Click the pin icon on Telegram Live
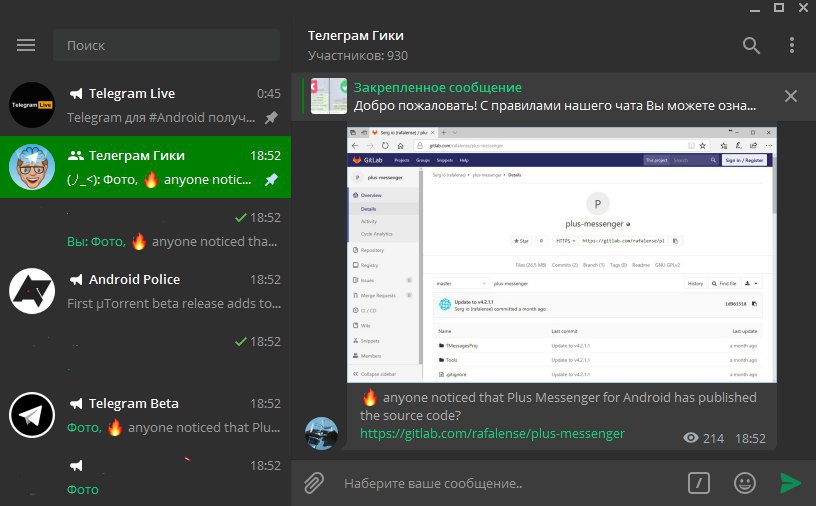816x506 pixels. 271,118
